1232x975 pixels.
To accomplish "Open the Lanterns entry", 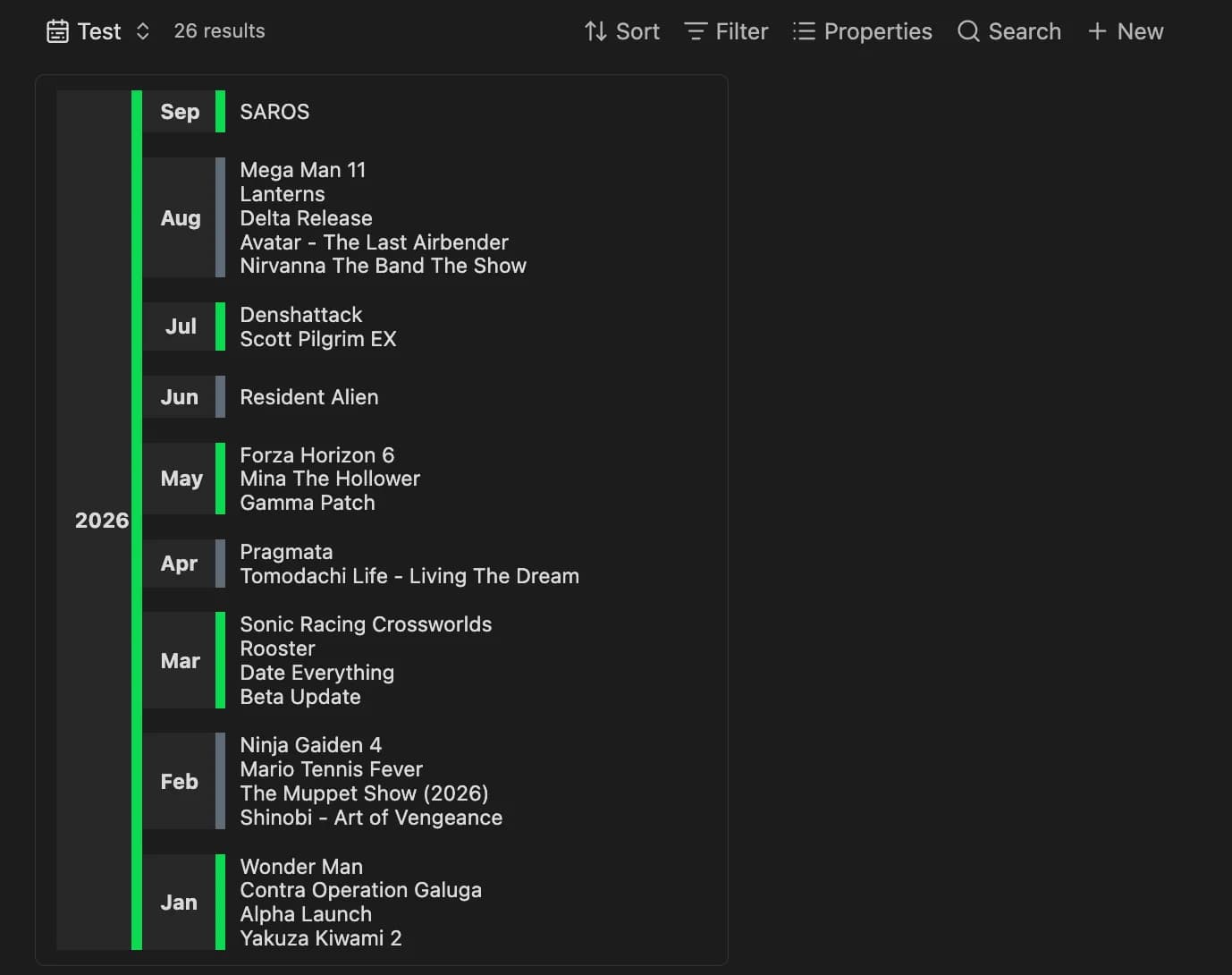I will point(283,194).
